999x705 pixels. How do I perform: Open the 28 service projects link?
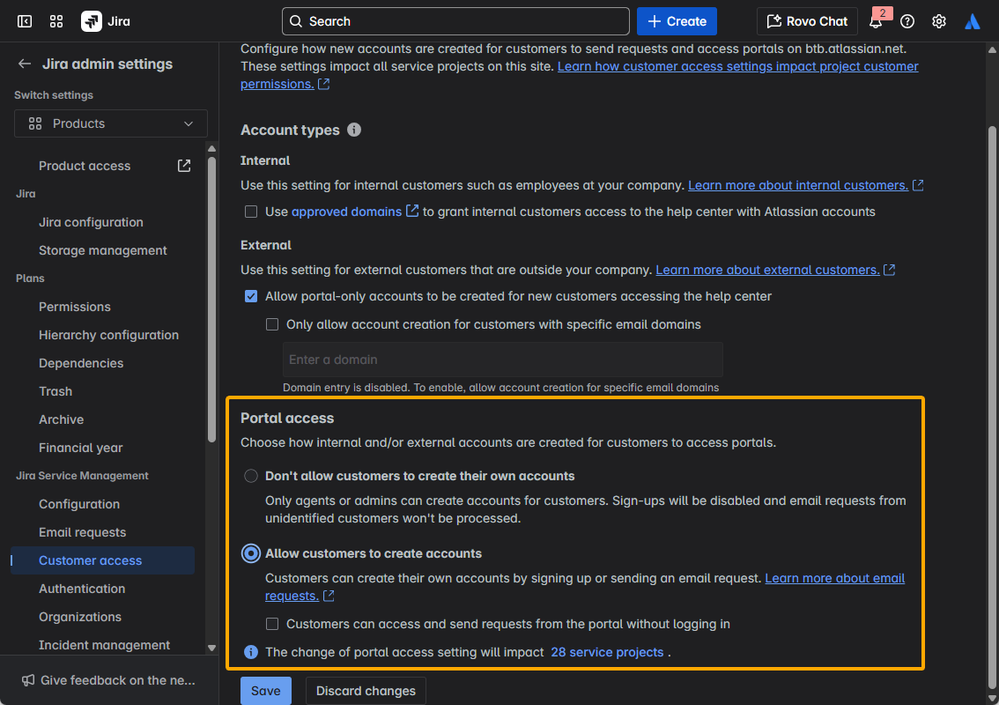click(607, 652)
